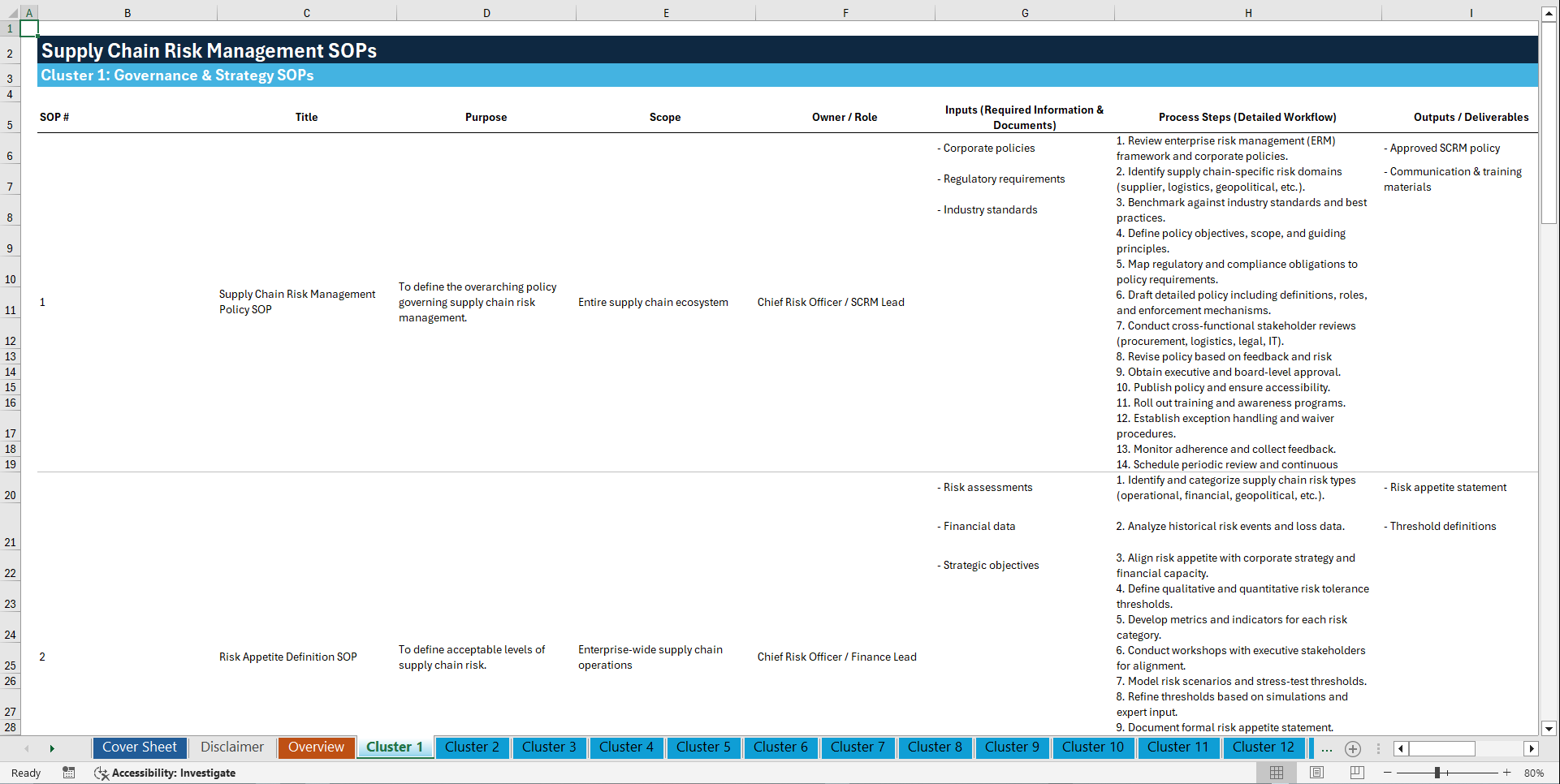Click the previous-sheet navigation arrow
This screenshot has width=1560, height=784.
tap(27, 747)
